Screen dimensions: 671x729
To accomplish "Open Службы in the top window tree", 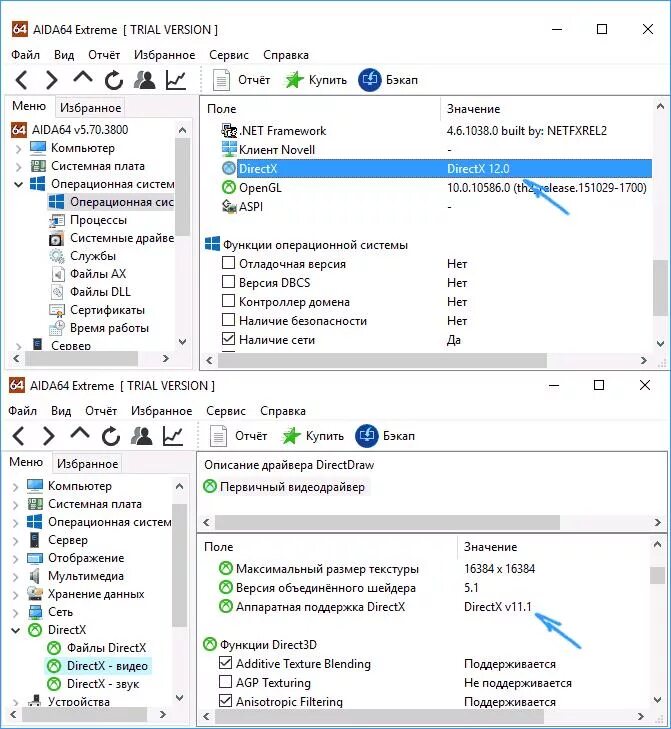I will tap(93, 256).
